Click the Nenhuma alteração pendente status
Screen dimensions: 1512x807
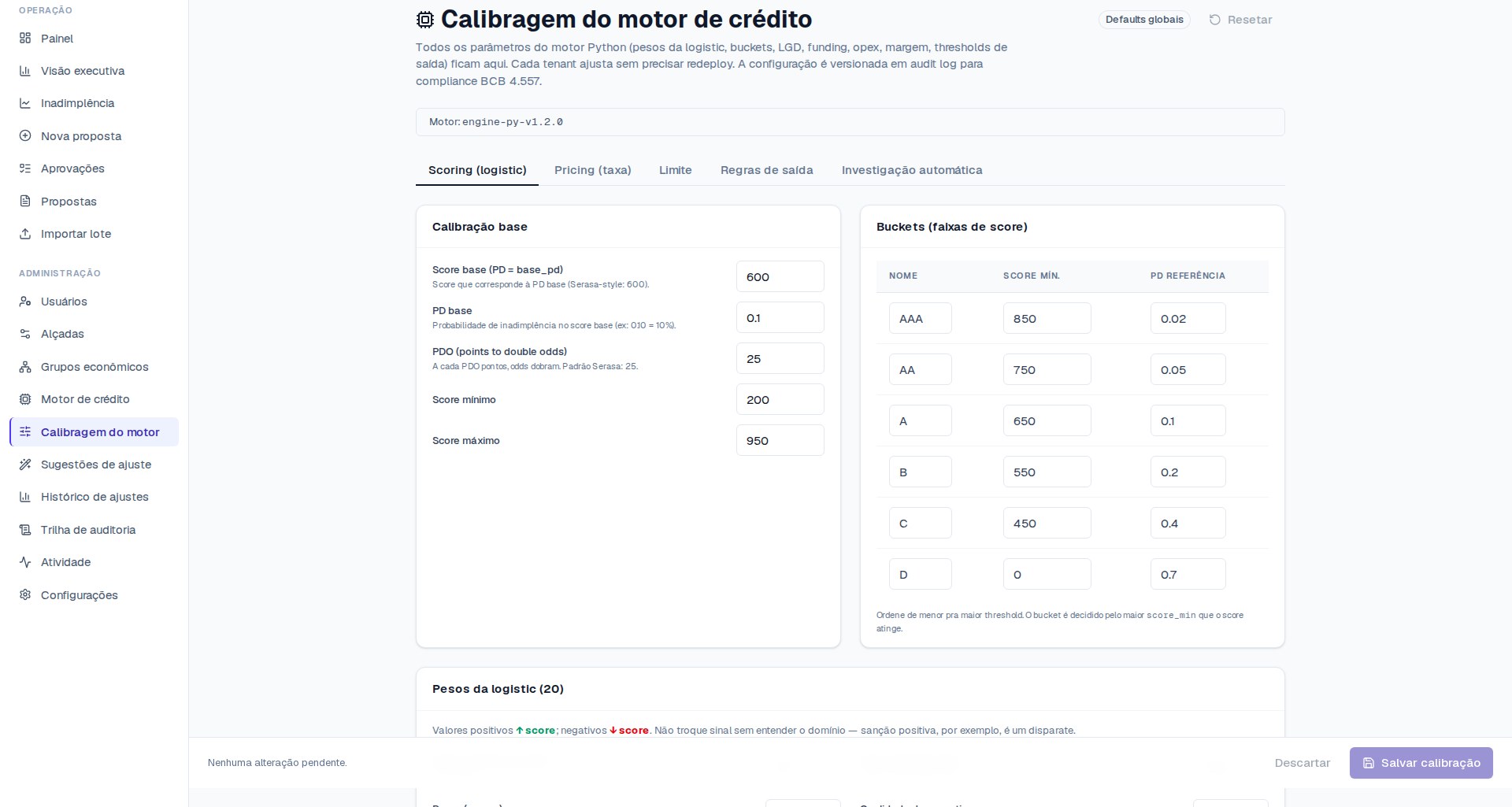tap(277, 763)
